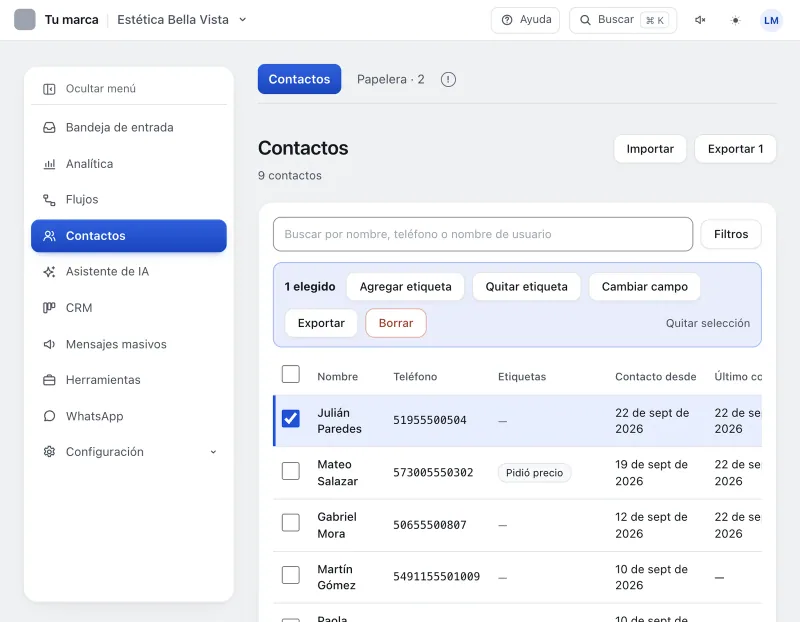This screenshot has width=800, height=622.
Task: Tick the select-all checkbox in table header
Action: [x=291, y=374]
